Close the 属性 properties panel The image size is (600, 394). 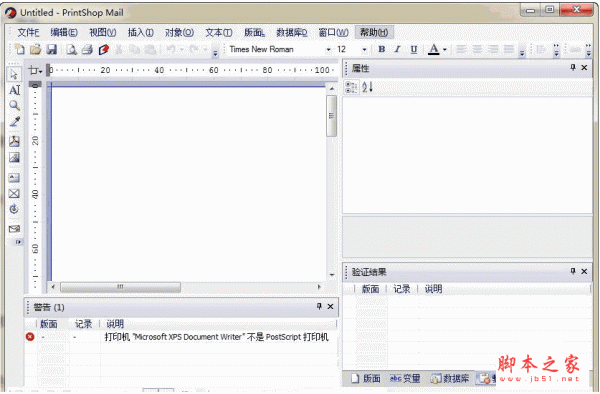point(584,68)
